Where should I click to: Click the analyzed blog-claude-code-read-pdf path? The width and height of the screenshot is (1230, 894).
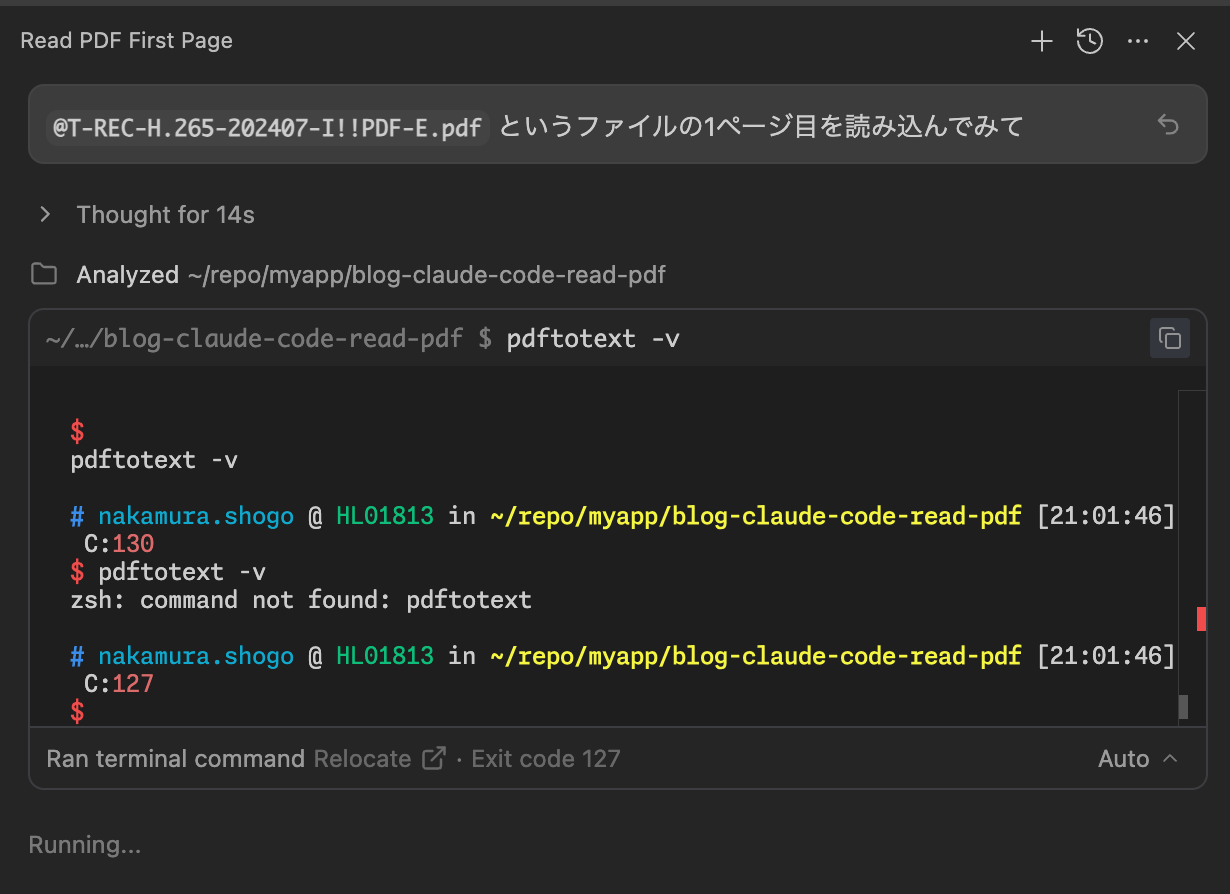pyautogui.click(x=426, y=275)
